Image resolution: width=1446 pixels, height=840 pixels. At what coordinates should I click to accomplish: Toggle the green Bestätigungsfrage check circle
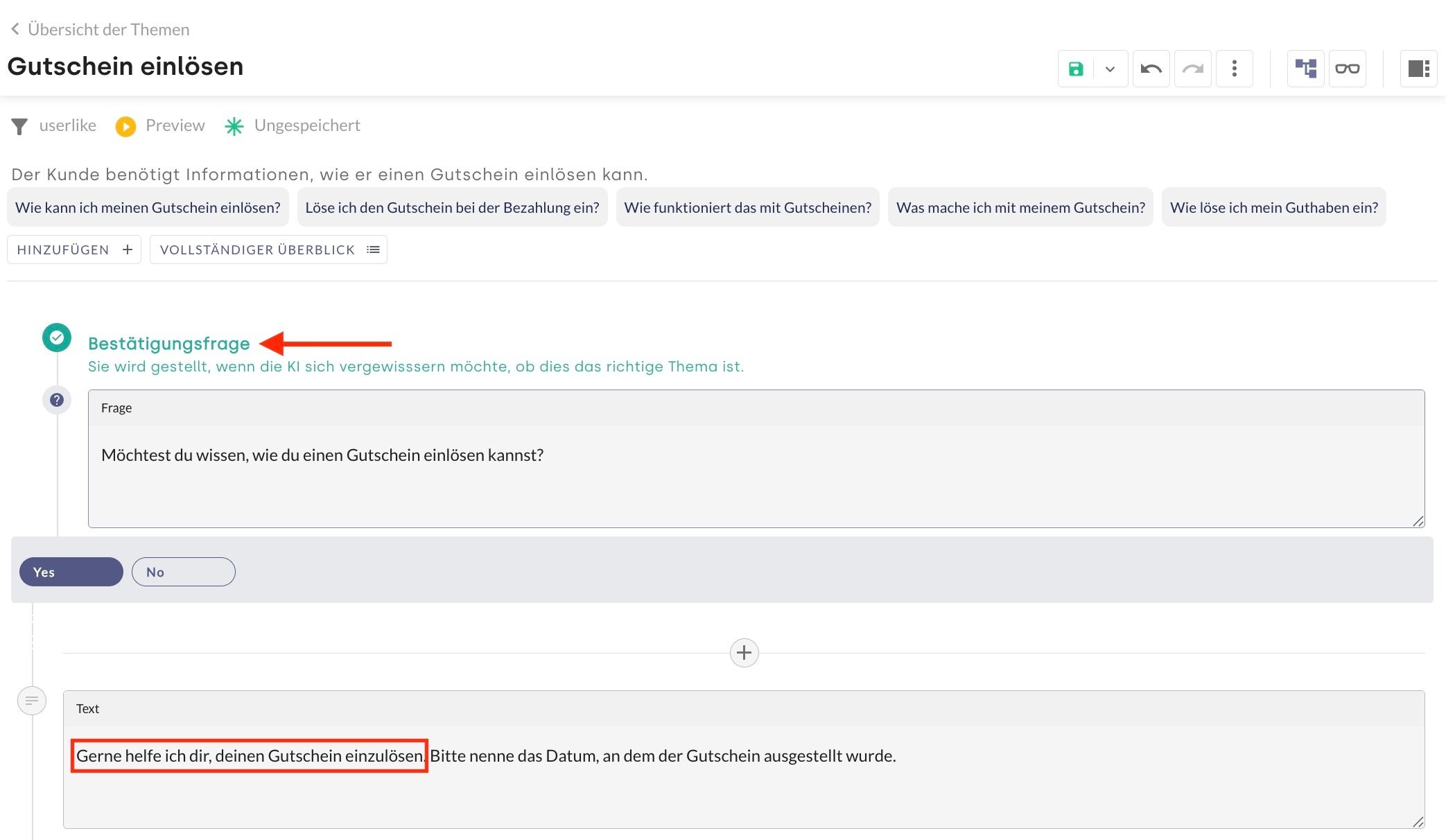click(x=57, y=338)
